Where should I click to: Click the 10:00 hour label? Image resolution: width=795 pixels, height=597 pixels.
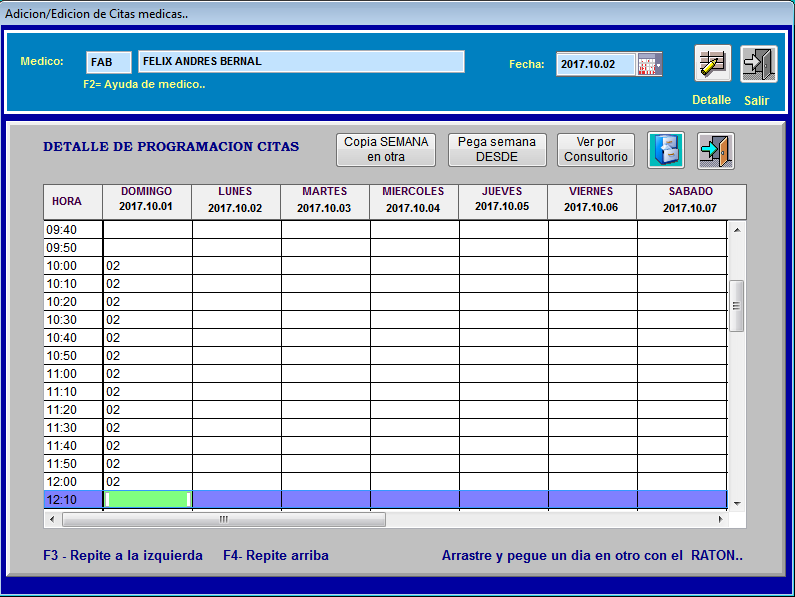(62, 266)
